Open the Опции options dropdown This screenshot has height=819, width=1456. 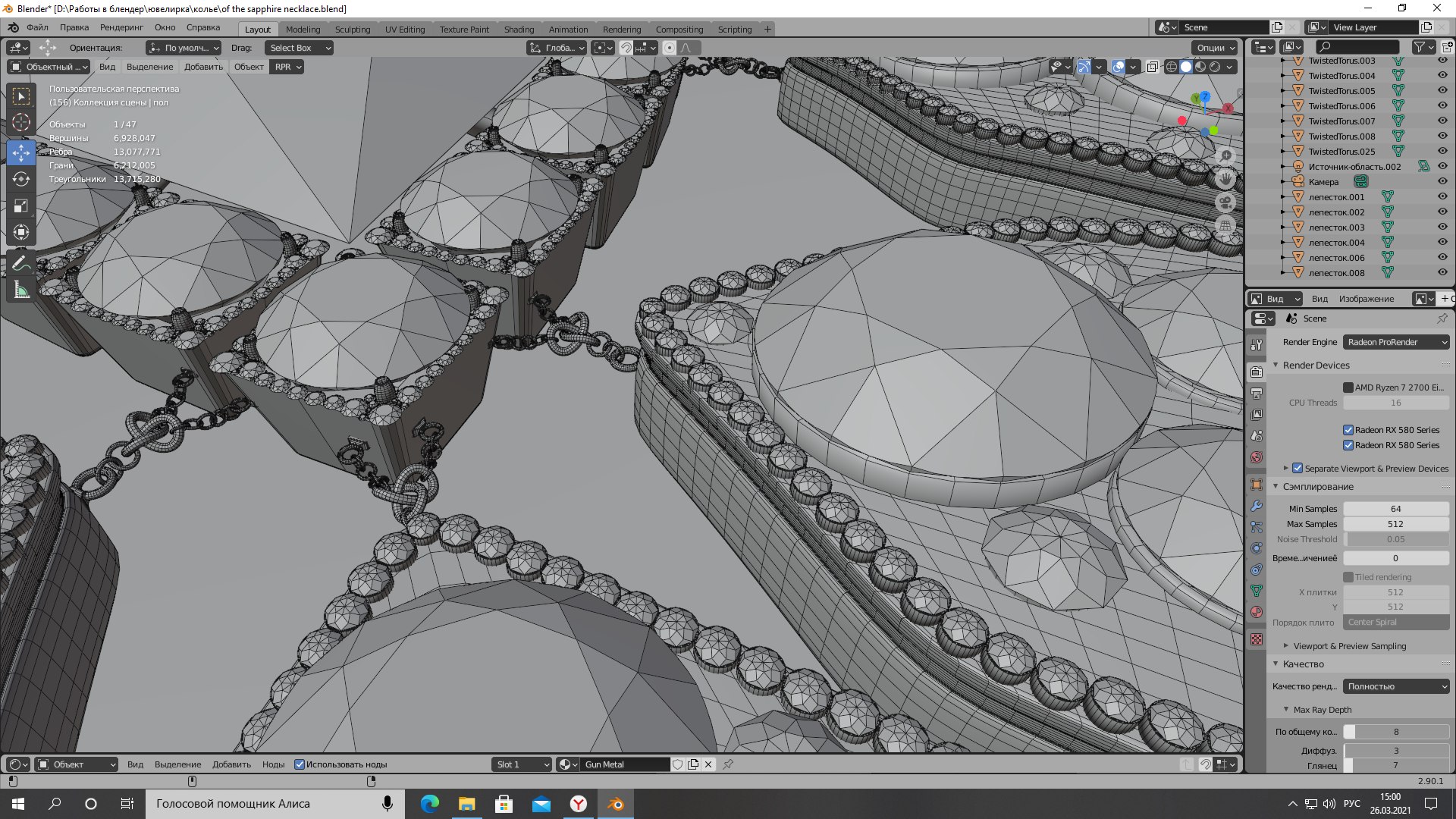1216,48
